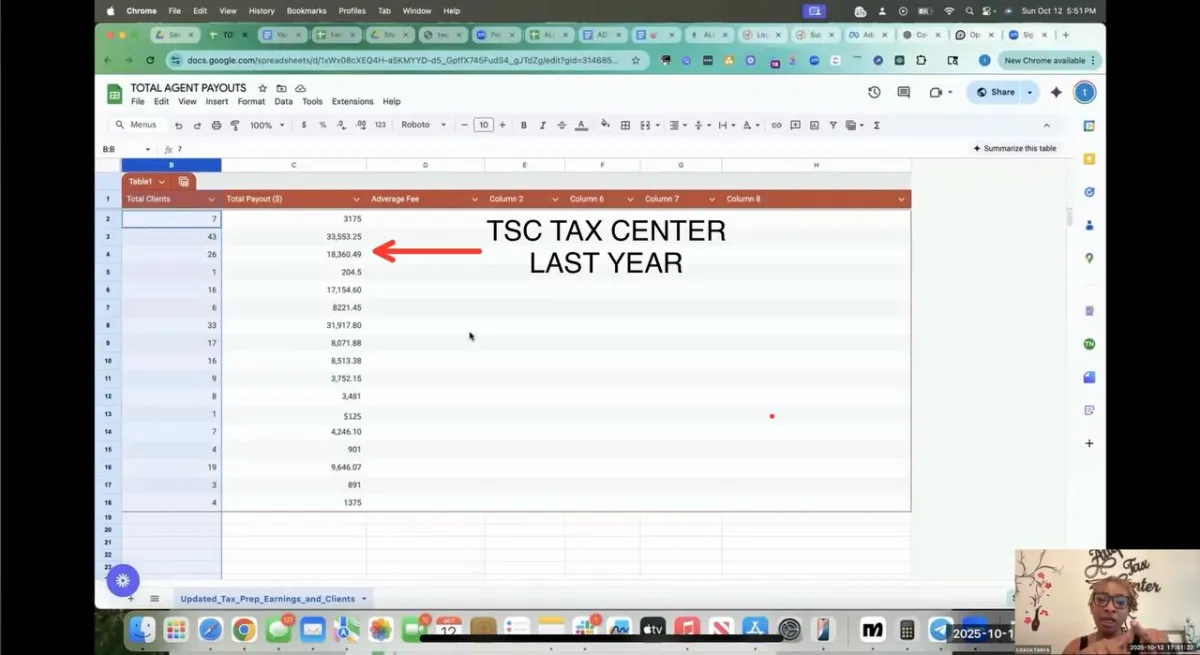Open Finder in the dock
The image size is (1200, 655).
(x=142, y=629)
